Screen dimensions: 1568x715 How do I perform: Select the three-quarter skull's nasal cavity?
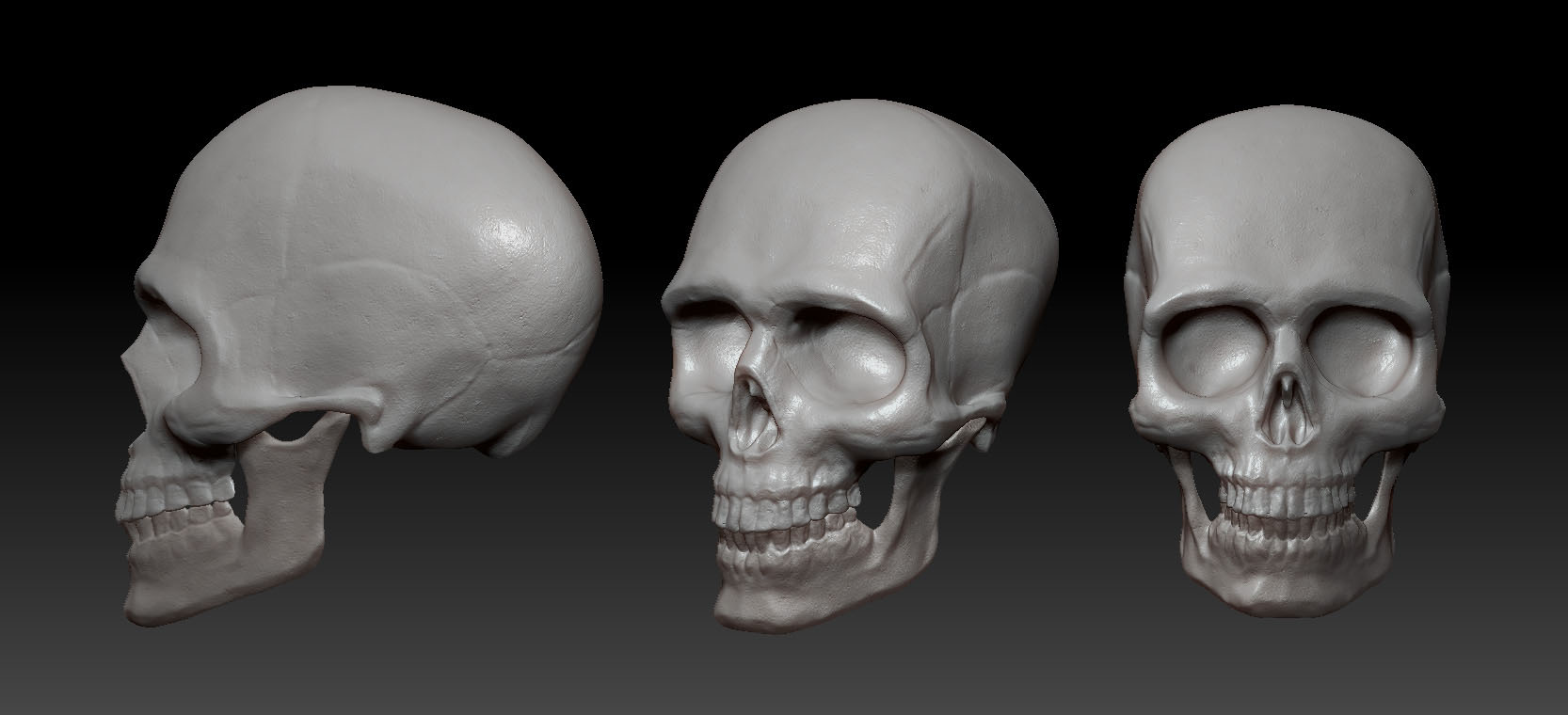(x=754, y=414)
